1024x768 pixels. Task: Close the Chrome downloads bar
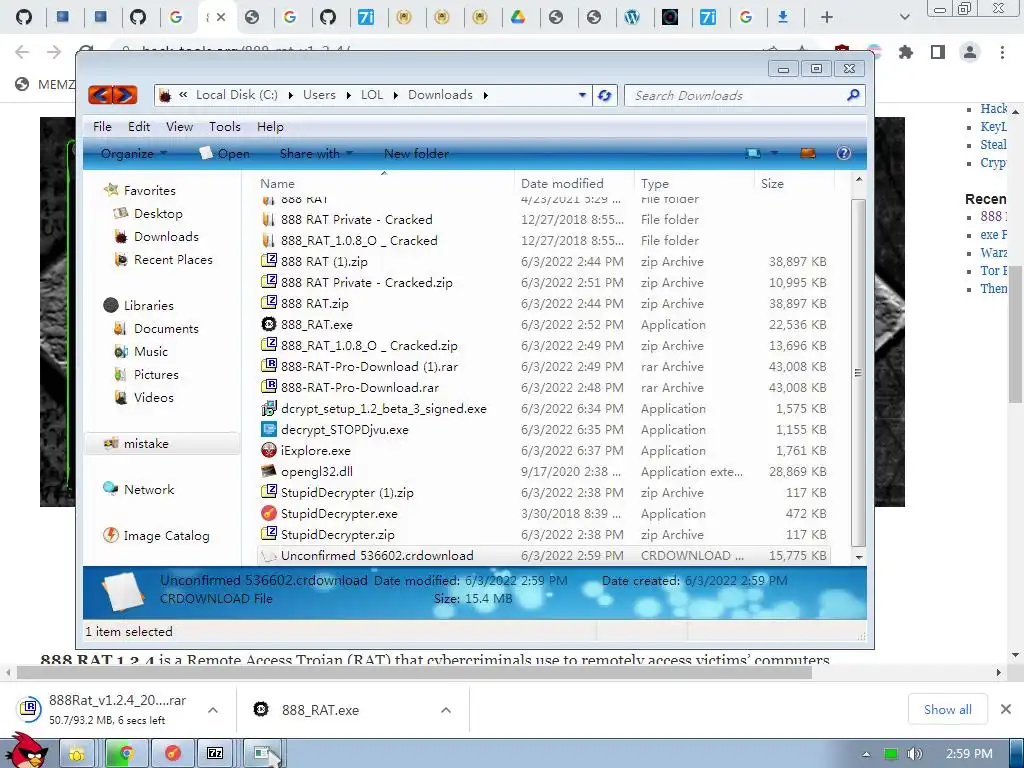pyautogui.click(x=1006, y=709)
